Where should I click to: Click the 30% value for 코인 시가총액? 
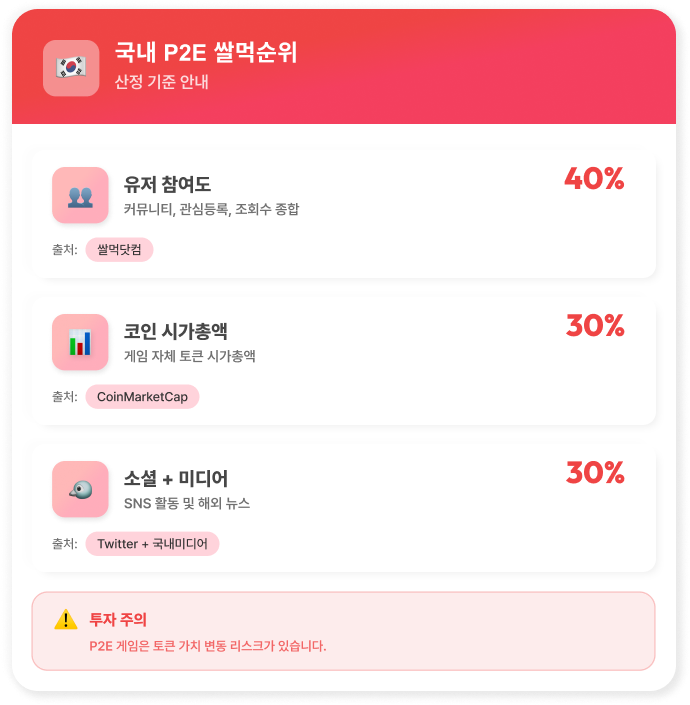(595, 326)
